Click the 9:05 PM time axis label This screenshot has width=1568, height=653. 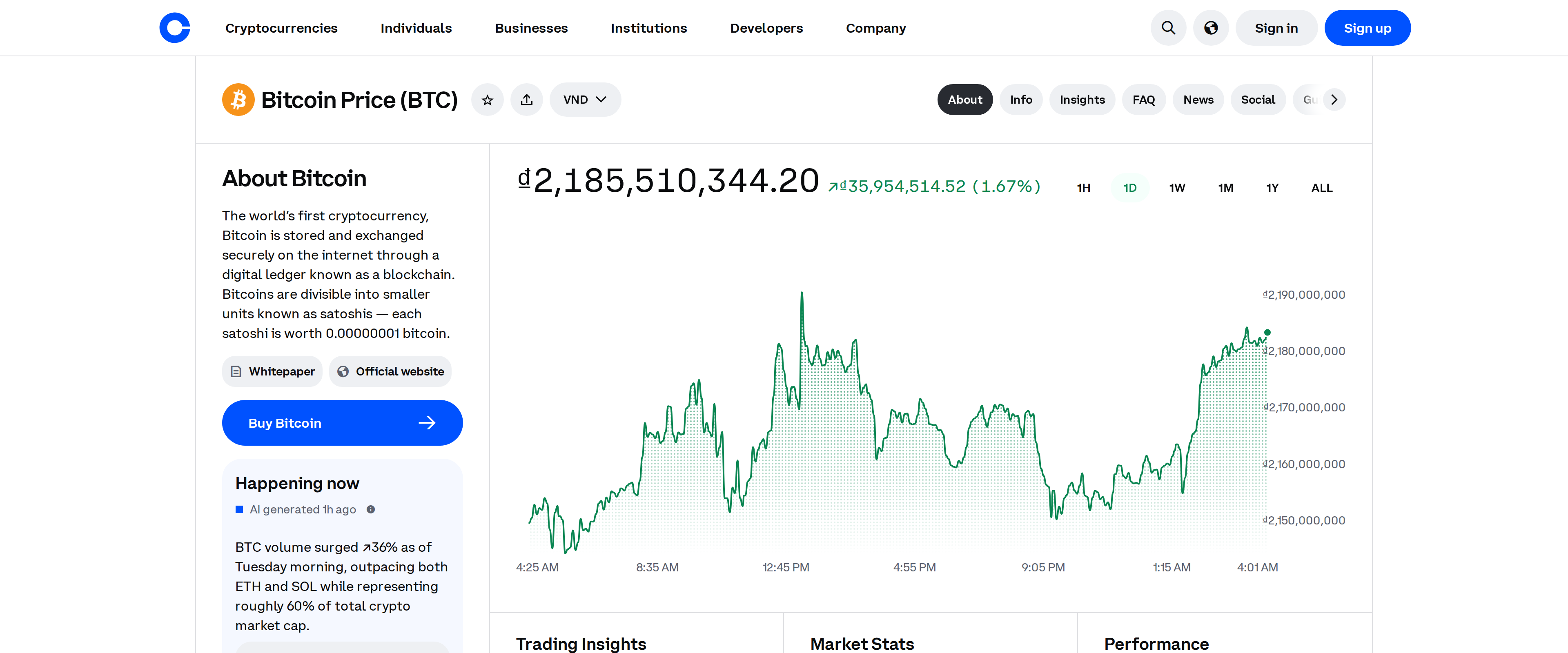(x=1043, y=567)
